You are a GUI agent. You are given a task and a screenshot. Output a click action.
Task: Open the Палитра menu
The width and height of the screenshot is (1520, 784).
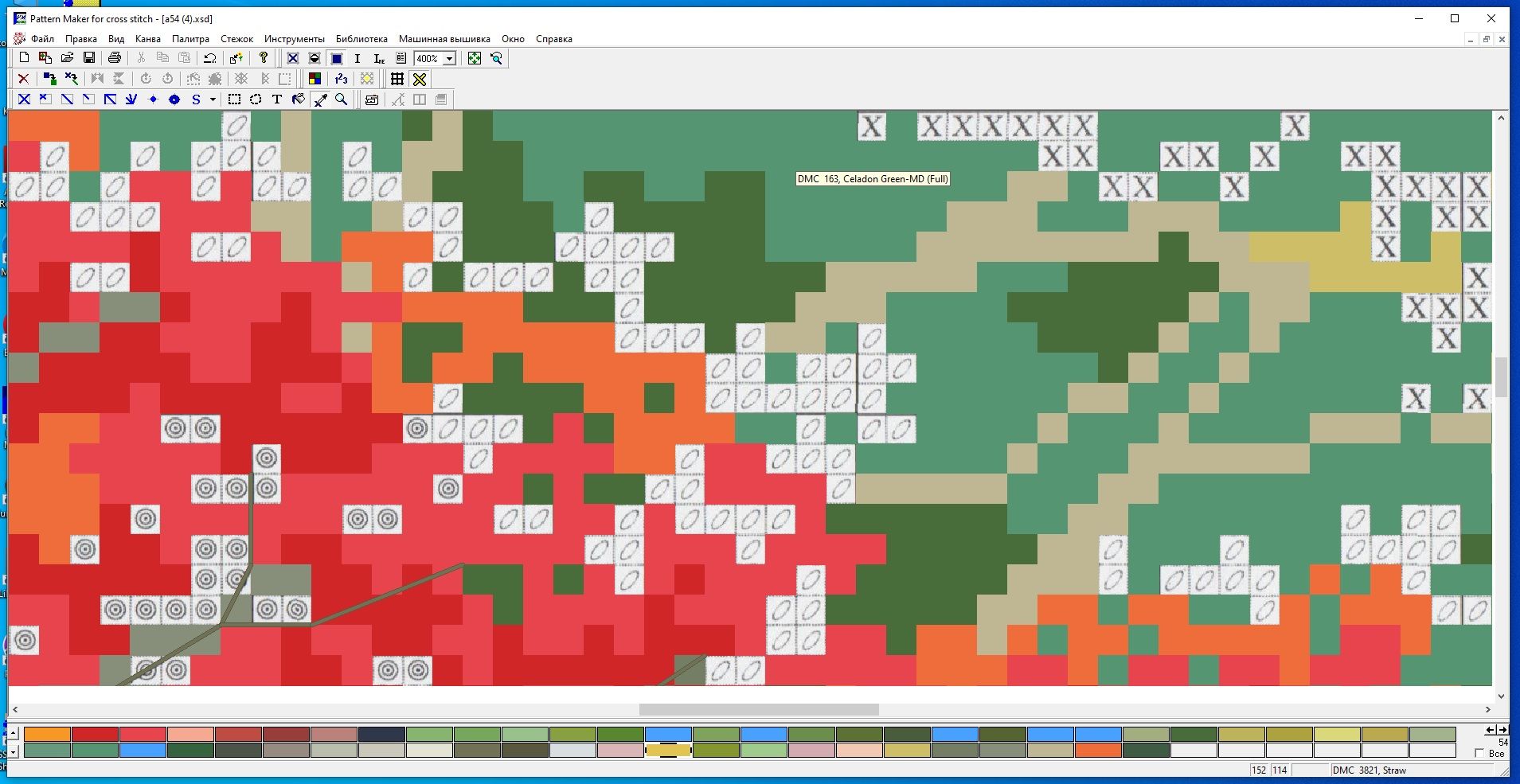[x=190, y=39]
